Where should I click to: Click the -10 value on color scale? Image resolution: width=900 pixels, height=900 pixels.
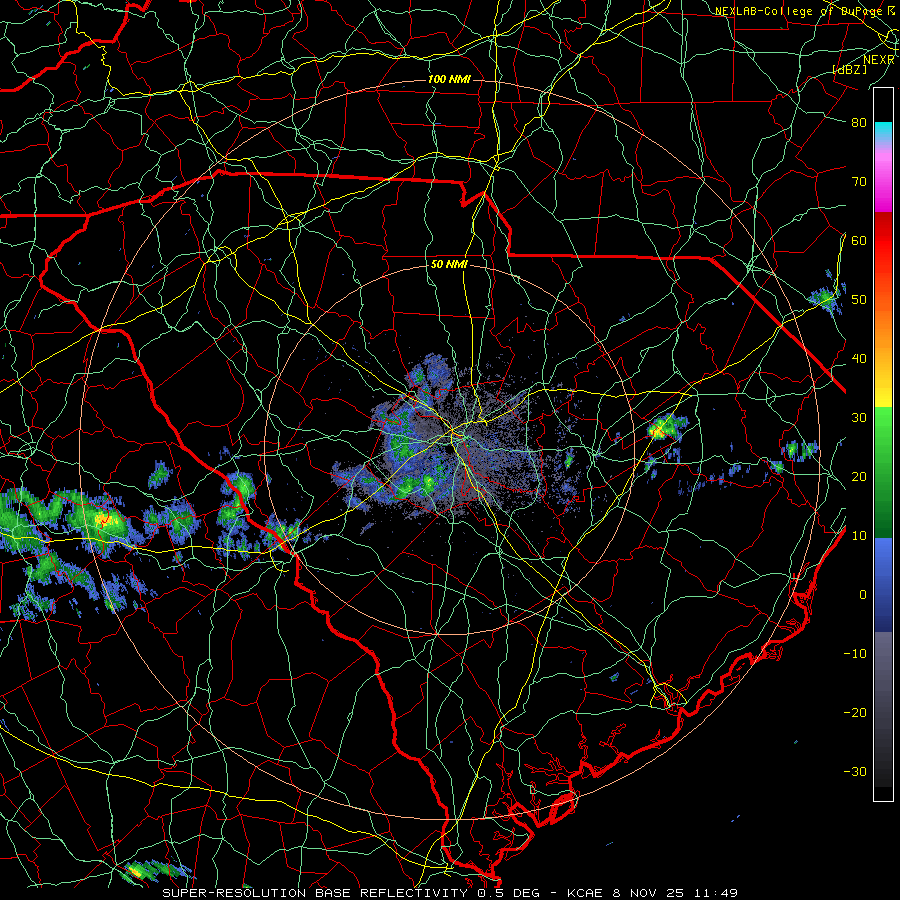[x=855, y=654]
